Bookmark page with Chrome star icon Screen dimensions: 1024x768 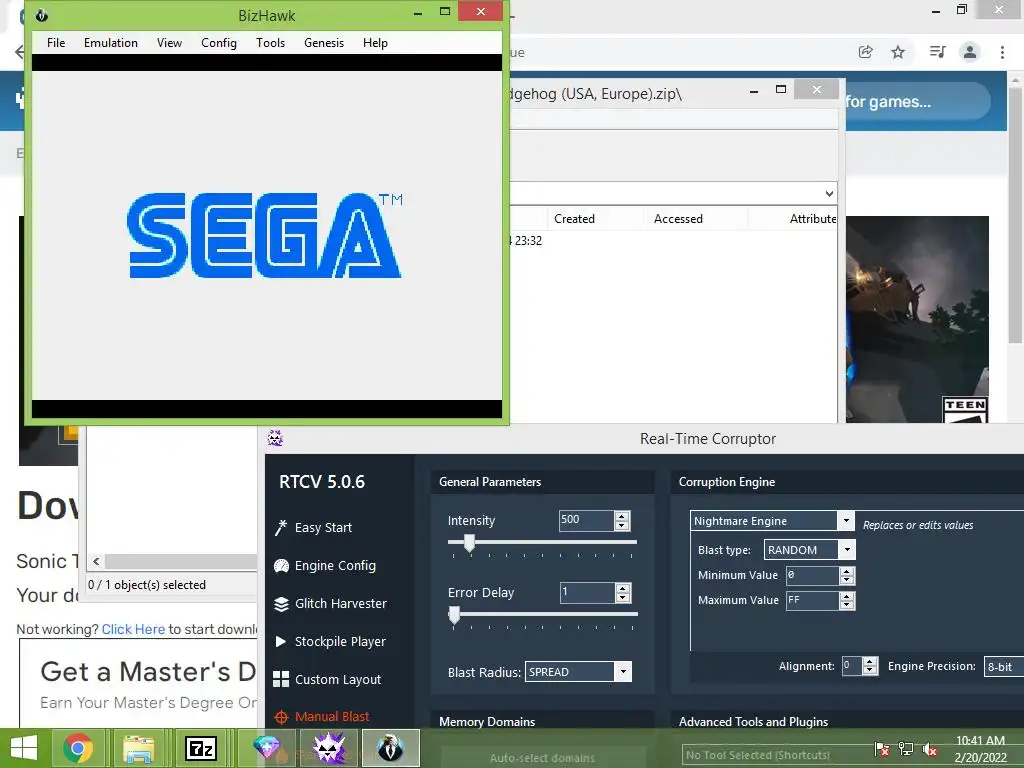[x=898, y=52]
